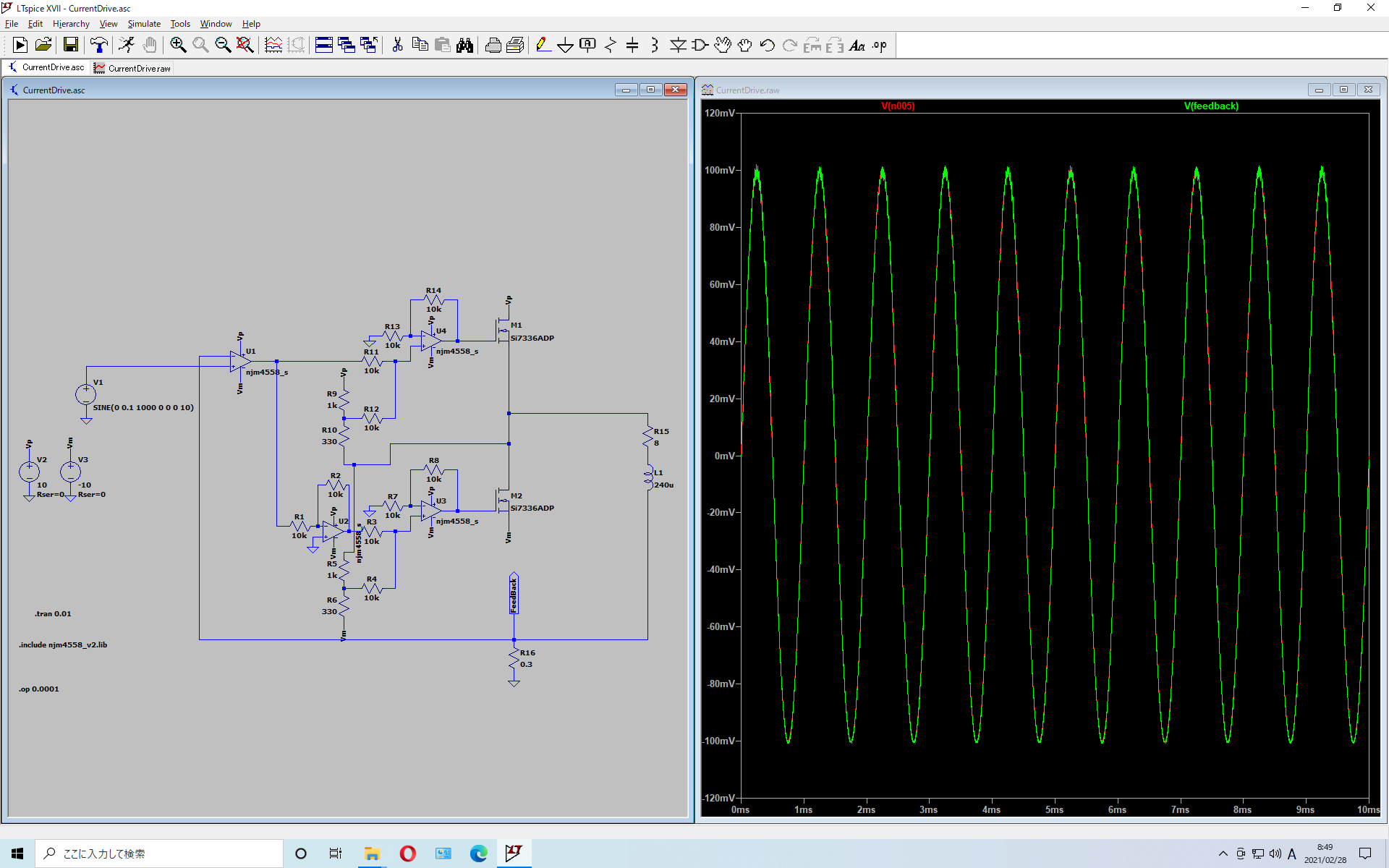Click the '.op 0.0001' directive
The height and width of the screenshot is (868, 1389).
pyautogui.click(x=39, y=689)
